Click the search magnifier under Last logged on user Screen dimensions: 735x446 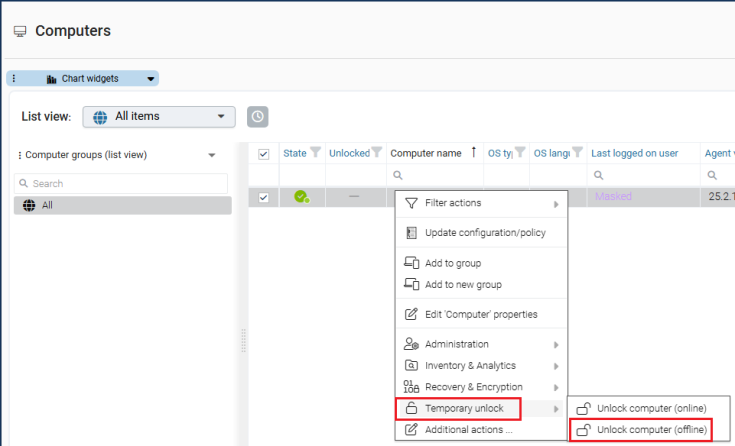[599, 175]
